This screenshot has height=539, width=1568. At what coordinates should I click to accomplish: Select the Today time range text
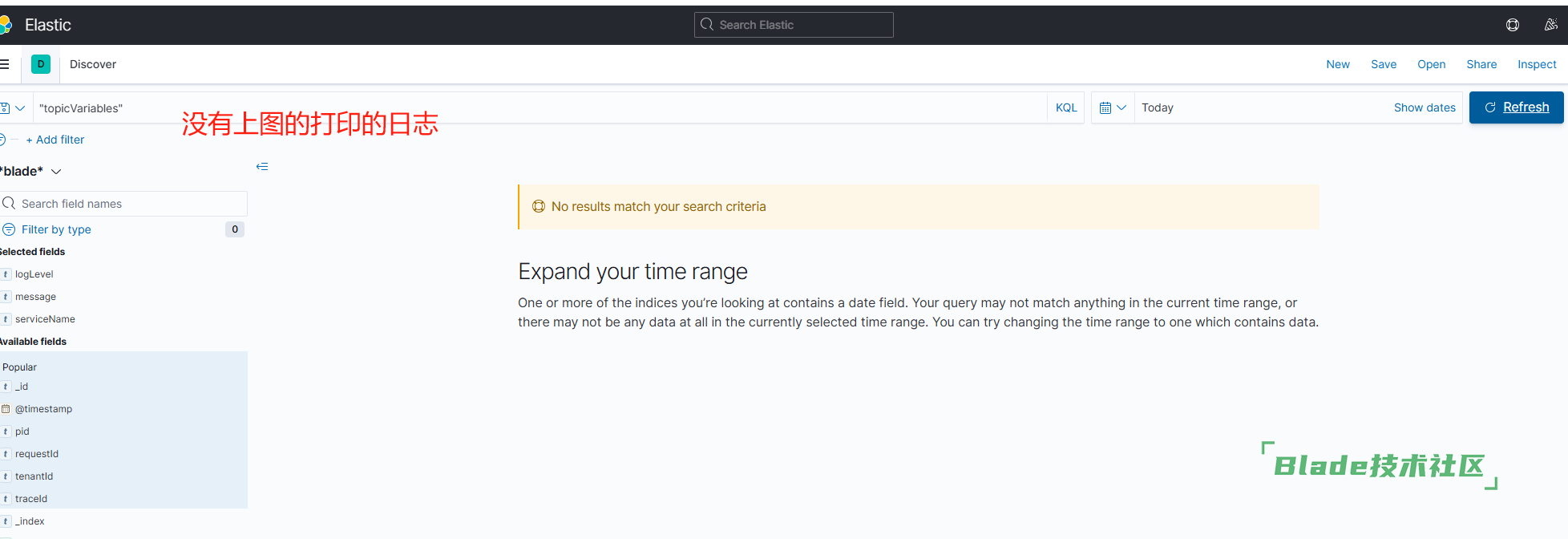point(1158,107)
